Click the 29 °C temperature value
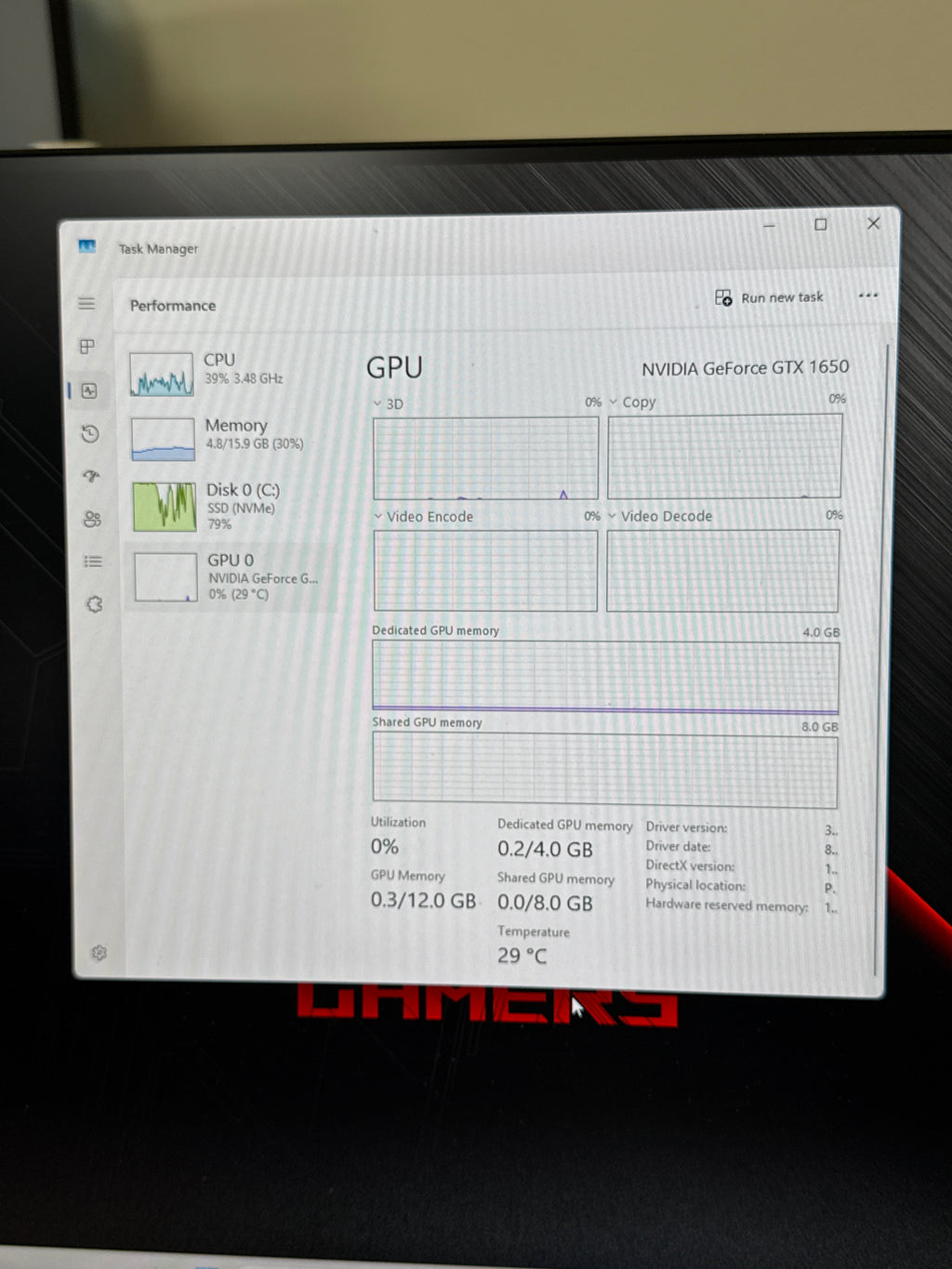 pyautogui.click(x=522, y=956)
